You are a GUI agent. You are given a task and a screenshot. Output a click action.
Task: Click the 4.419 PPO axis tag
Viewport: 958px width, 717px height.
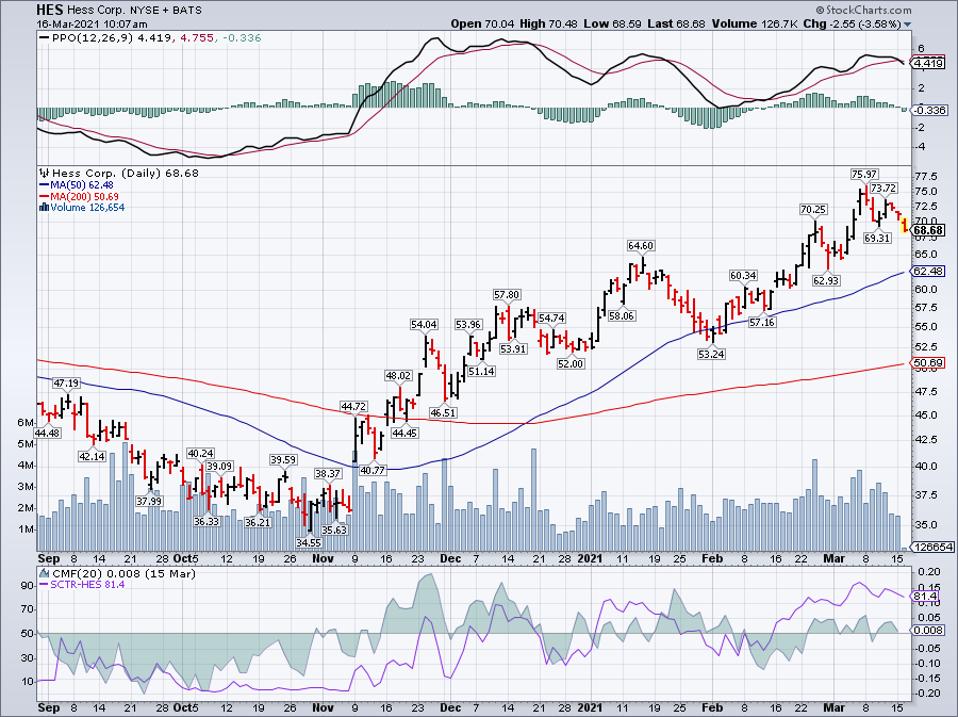tap(929, 63)
